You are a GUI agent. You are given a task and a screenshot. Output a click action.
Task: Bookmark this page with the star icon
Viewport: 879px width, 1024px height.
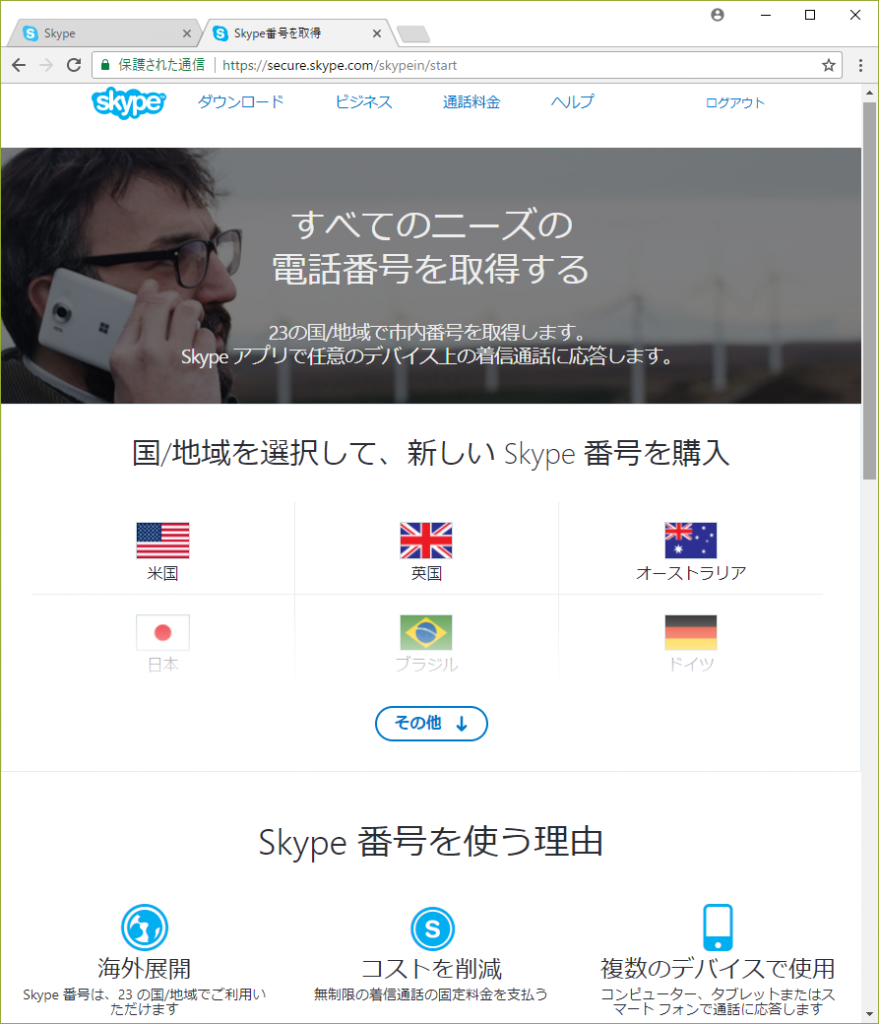(829, 65)
